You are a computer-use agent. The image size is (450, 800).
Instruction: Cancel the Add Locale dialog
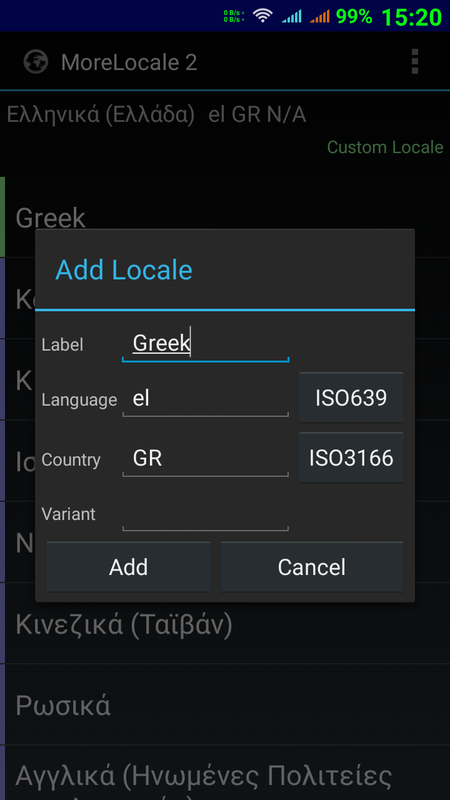click(x=312, y=567)
